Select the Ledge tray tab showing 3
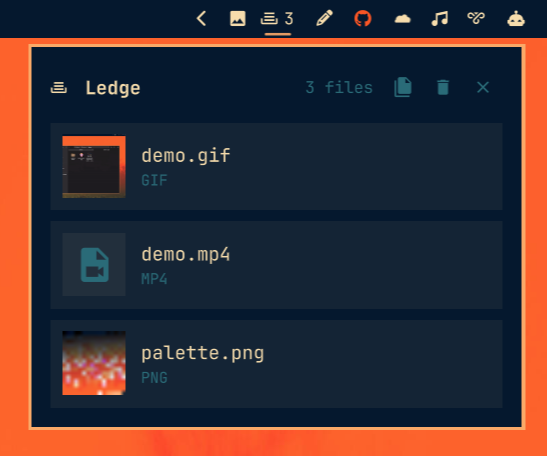This screenshot has height=456, width=547. pyautogui.click(x=277, y=18)
